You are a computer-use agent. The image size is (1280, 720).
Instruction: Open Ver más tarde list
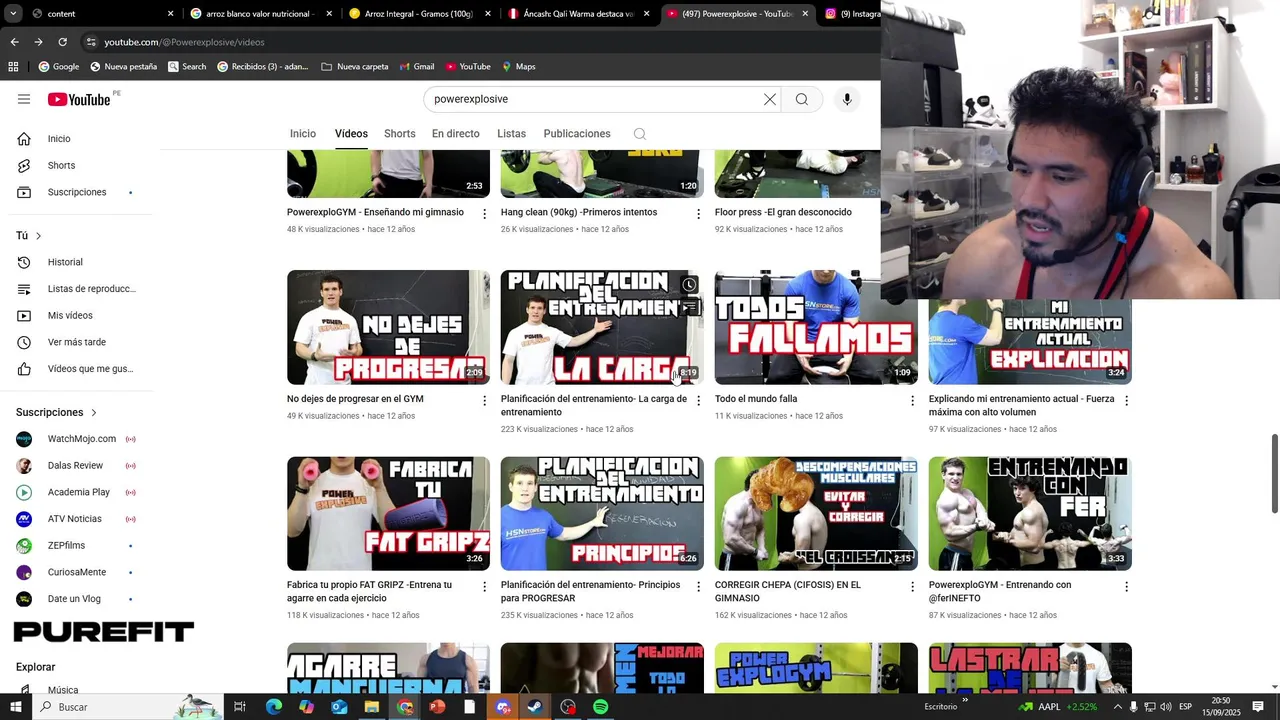click(76, 342)
